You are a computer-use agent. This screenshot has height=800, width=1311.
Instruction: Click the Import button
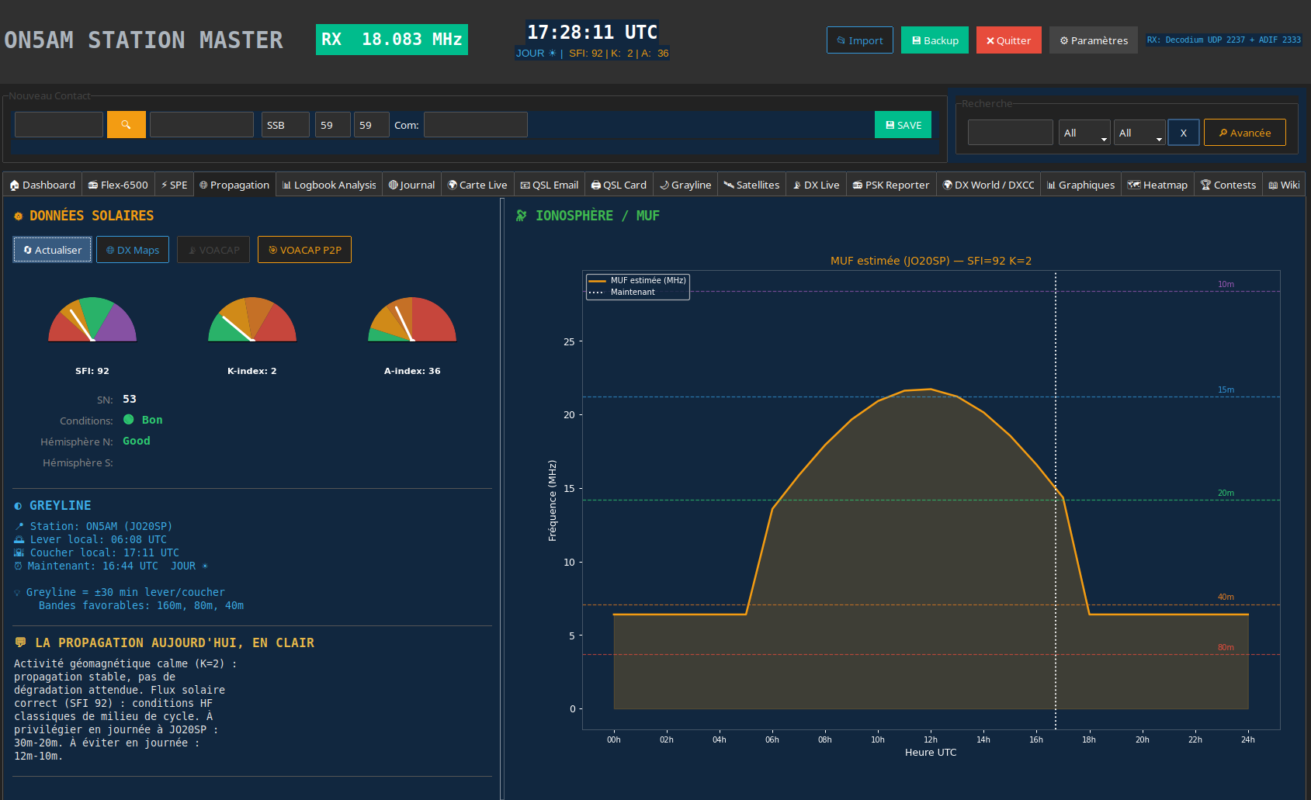860,40
